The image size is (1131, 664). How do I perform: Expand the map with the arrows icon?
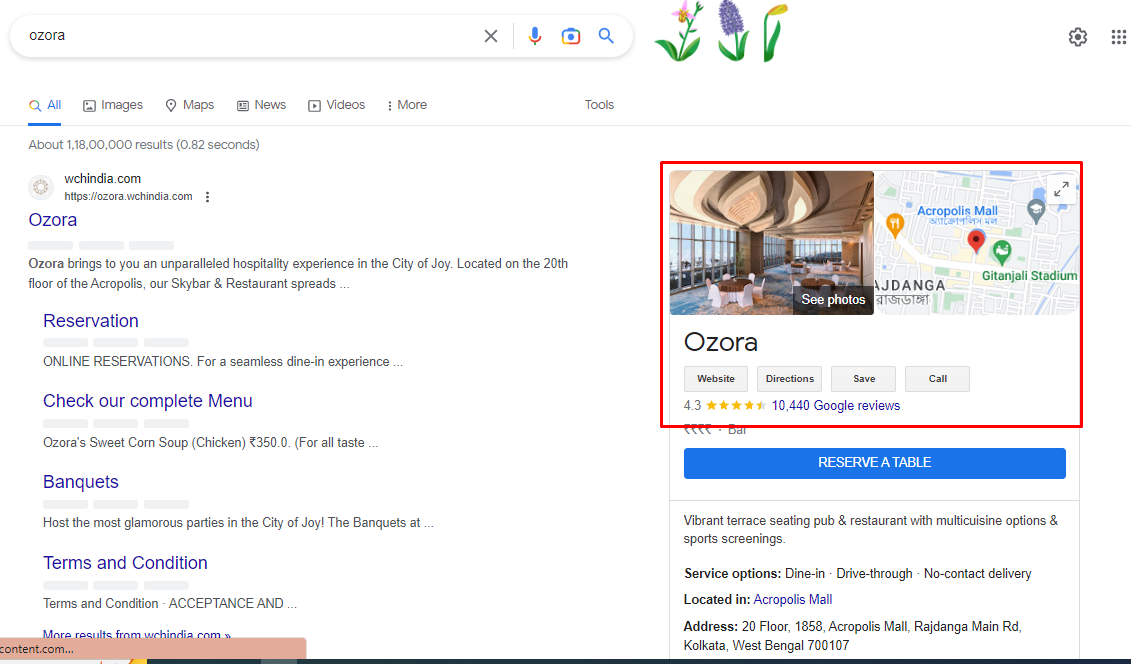(1061, 190)
